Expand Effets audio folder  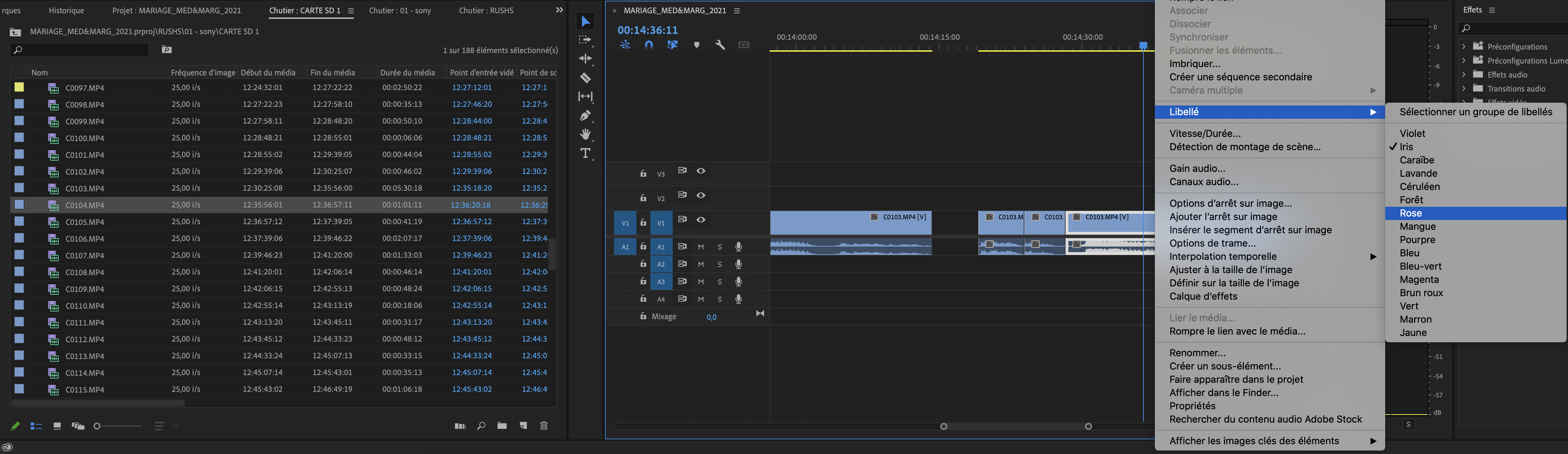pyautogui.click(x=1463, y=74)
